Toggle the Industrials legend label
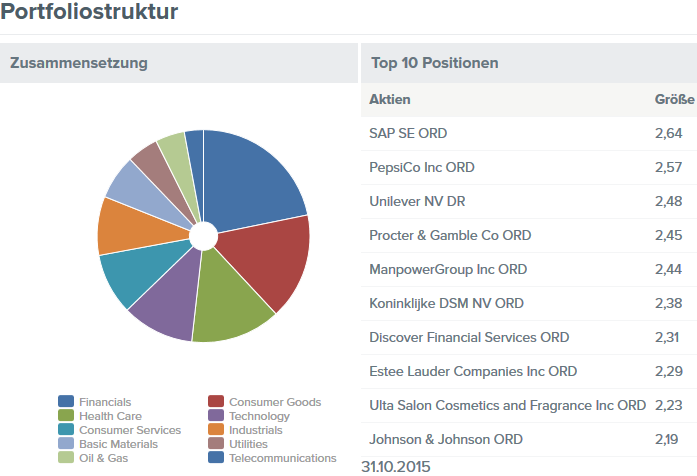 [255, 430]
